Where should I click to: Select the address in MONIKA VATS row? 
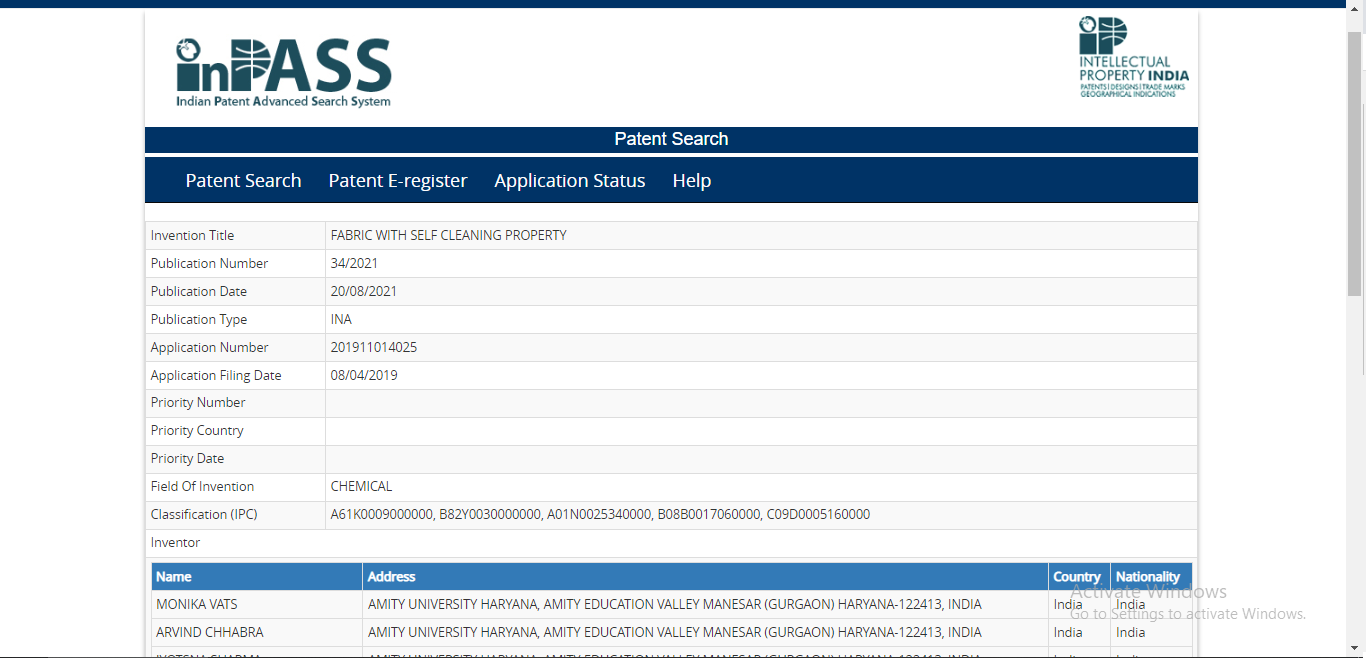(x=675, y=604)
